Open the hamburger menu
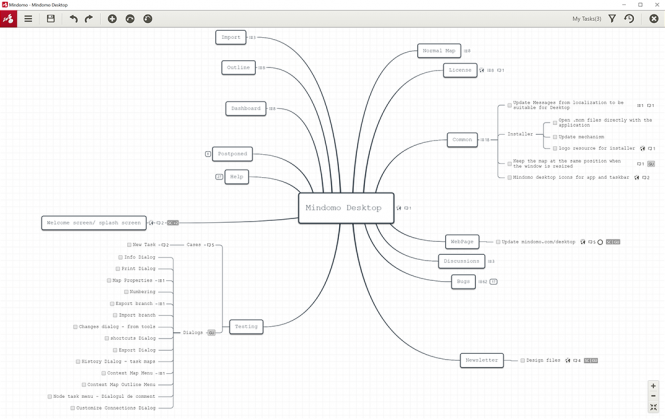The width and height of the screenshot is (665, 419). point(28,19)
